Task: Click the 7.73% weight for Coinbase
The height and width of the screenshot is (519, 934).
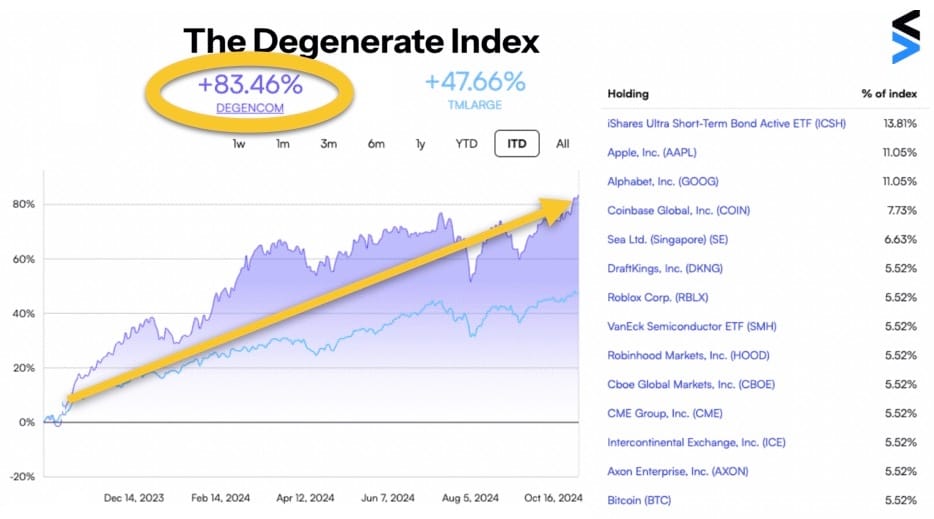Action: click(x=902, y=210)
